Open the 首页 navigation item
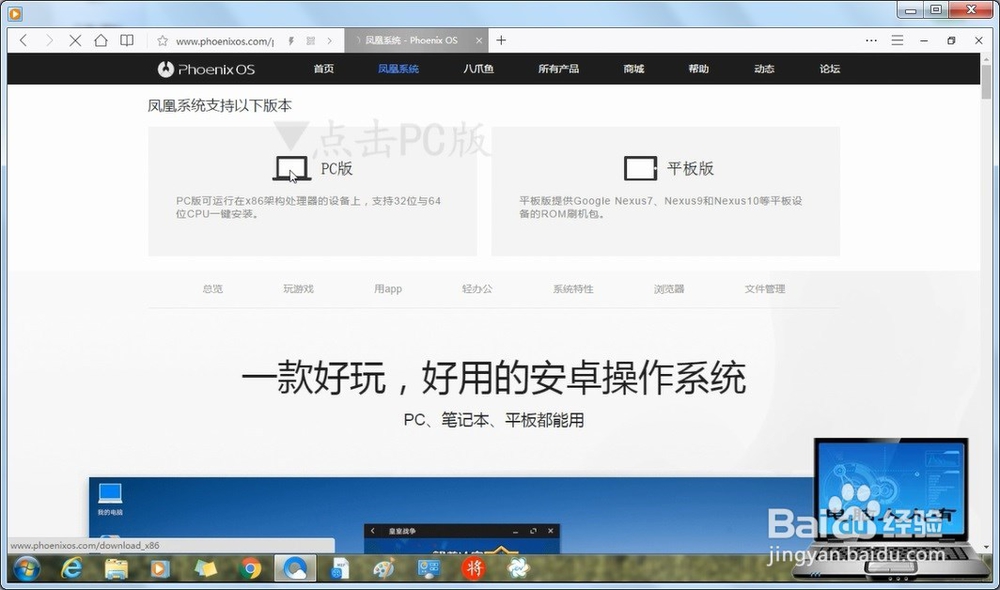Viewport: 1000px width, 590px height. click(323, 69)
